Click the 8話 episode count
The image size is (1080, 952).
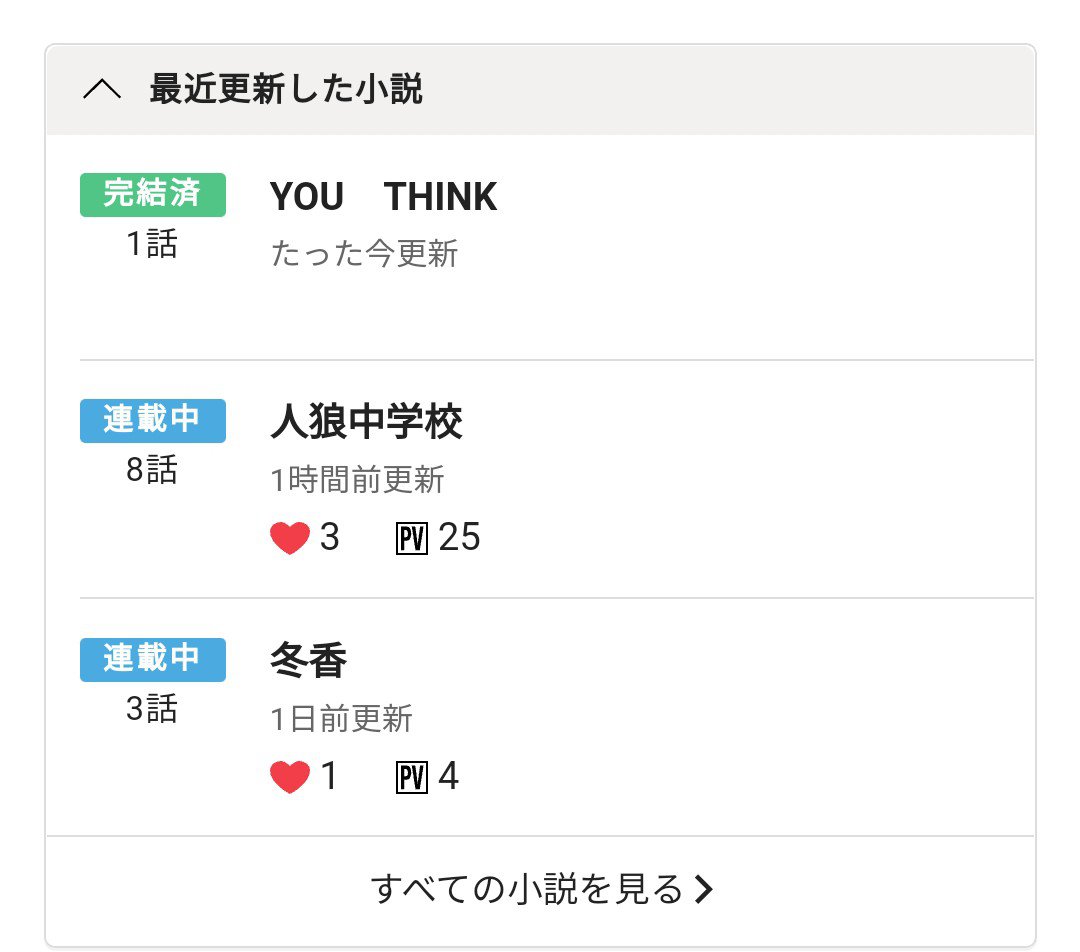[x=152, y=470]
